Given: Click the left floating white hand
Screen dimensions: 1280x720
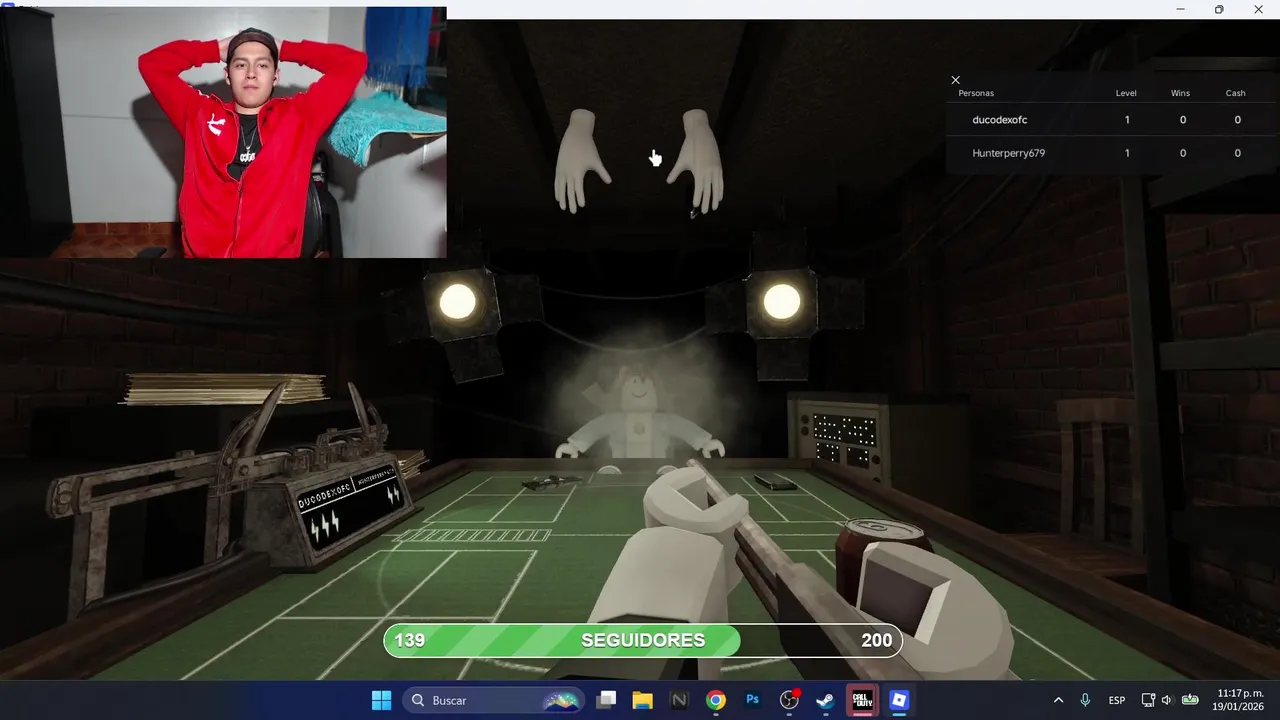Looking at the screenshot, I should 582,160.
